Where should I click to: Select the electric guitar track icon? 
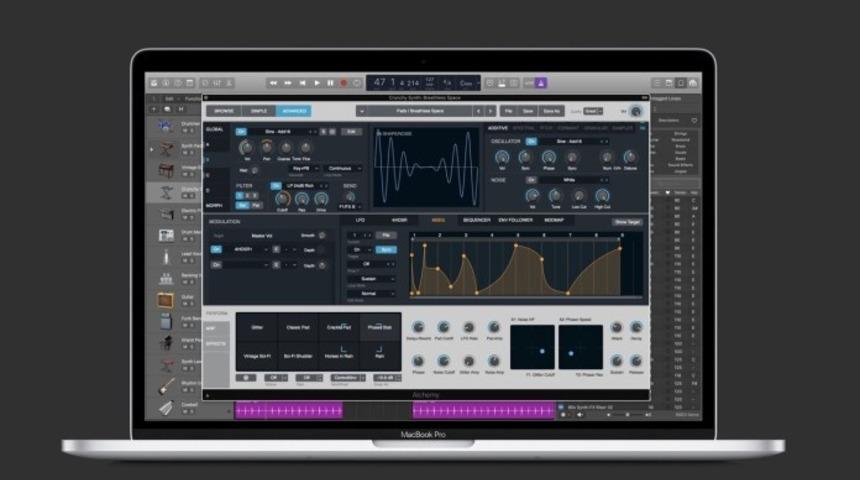click(x=166, y=386)
